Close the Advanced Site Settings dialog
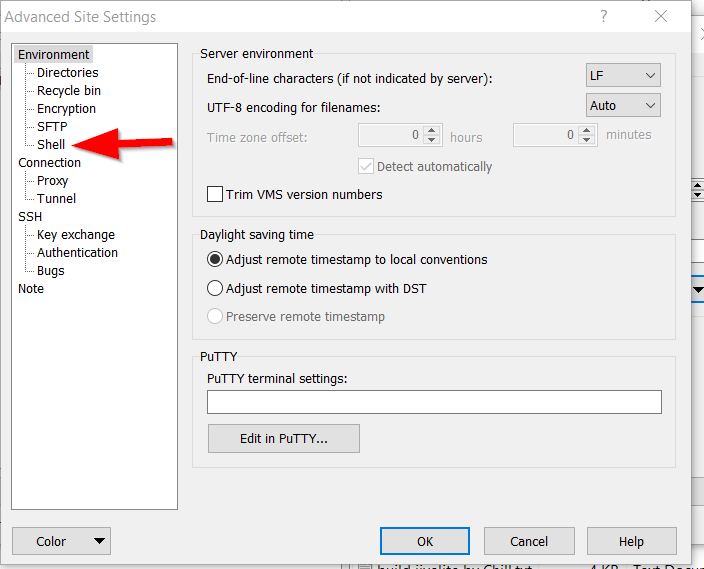Image resolution: width=704 pixels, height=569 pixels. point(660,16)
